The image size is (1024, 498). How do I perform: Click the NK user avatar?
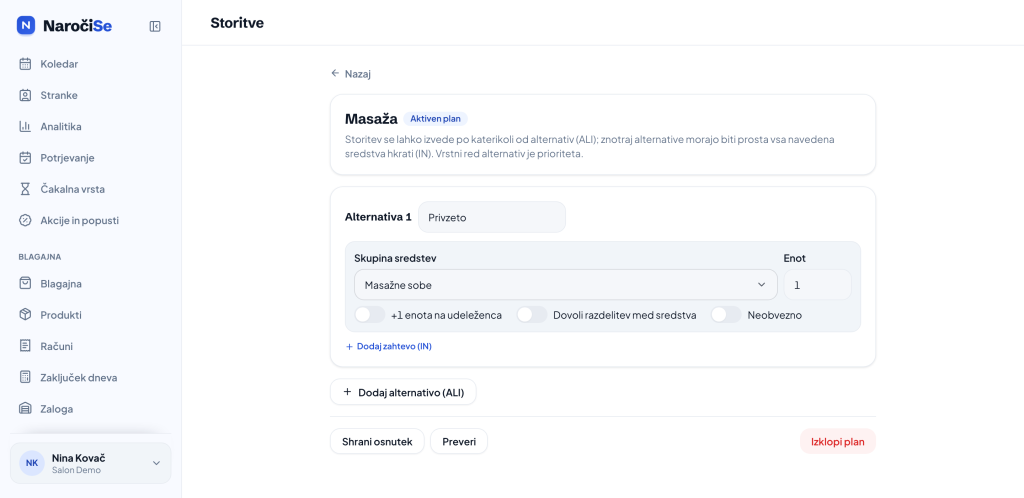31,463
